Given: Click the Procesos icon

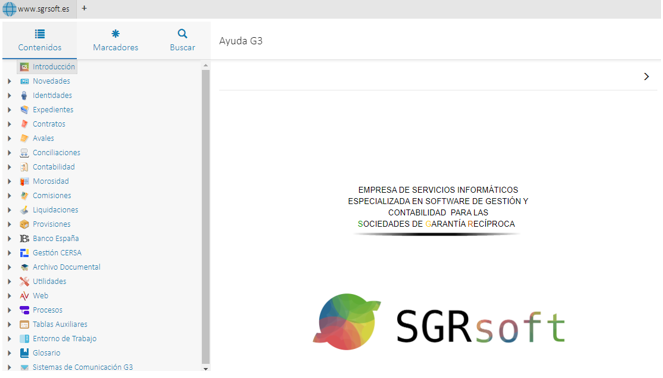Looking at the screenshot, I should (24, 310).
